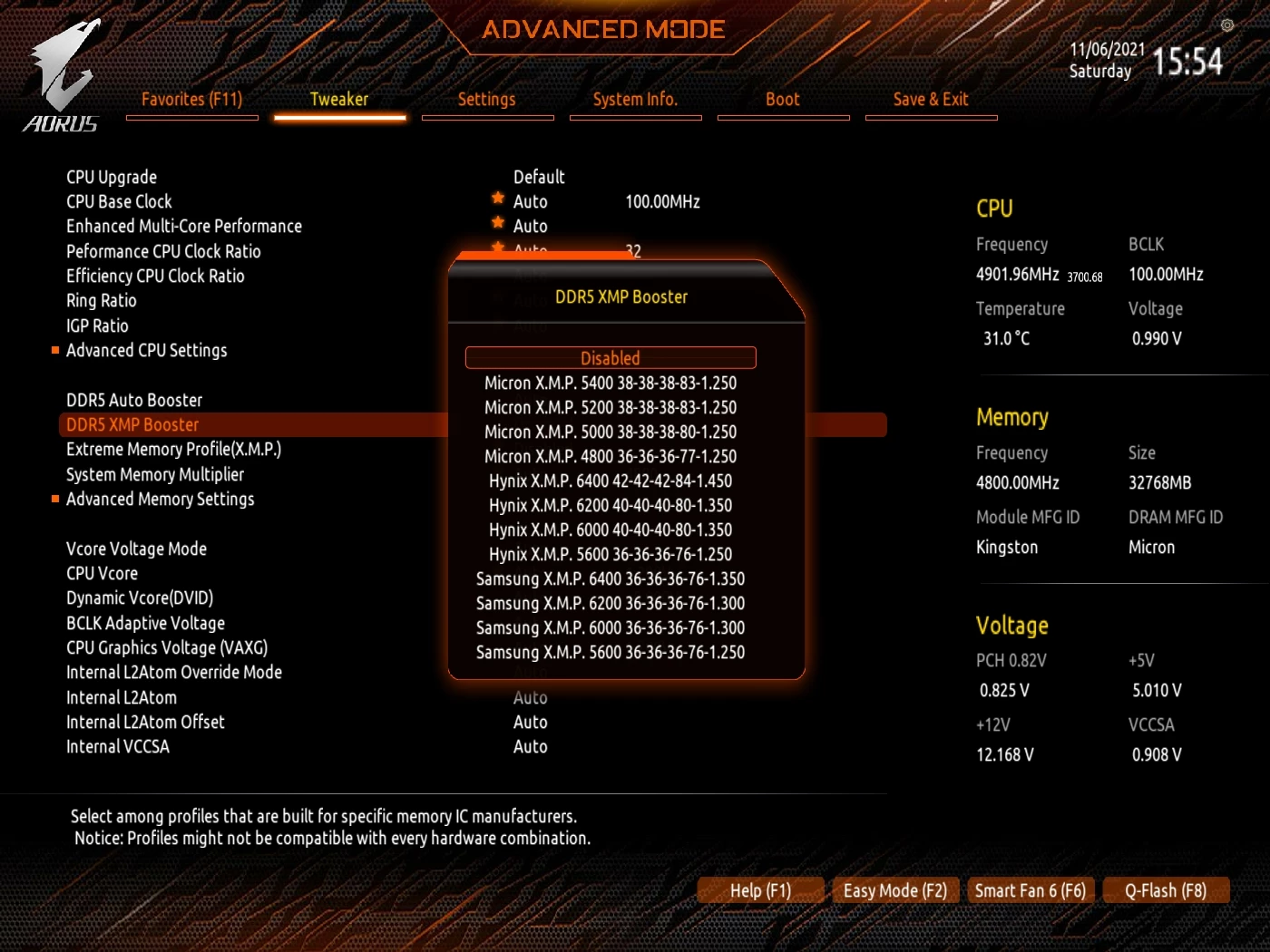Choose Micron X.M.P. 5200 38-38-38-83-1.250 profile
Viewport: 1270px width, 952px height.
click(611, 407)
